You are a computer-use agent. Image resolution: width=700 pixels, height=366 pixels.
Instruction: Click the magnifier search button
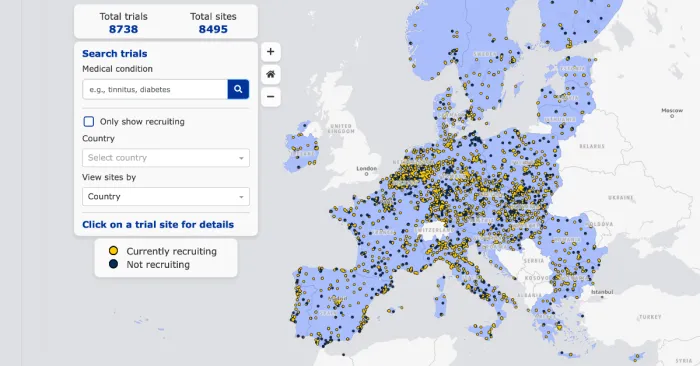coord(238,89)
